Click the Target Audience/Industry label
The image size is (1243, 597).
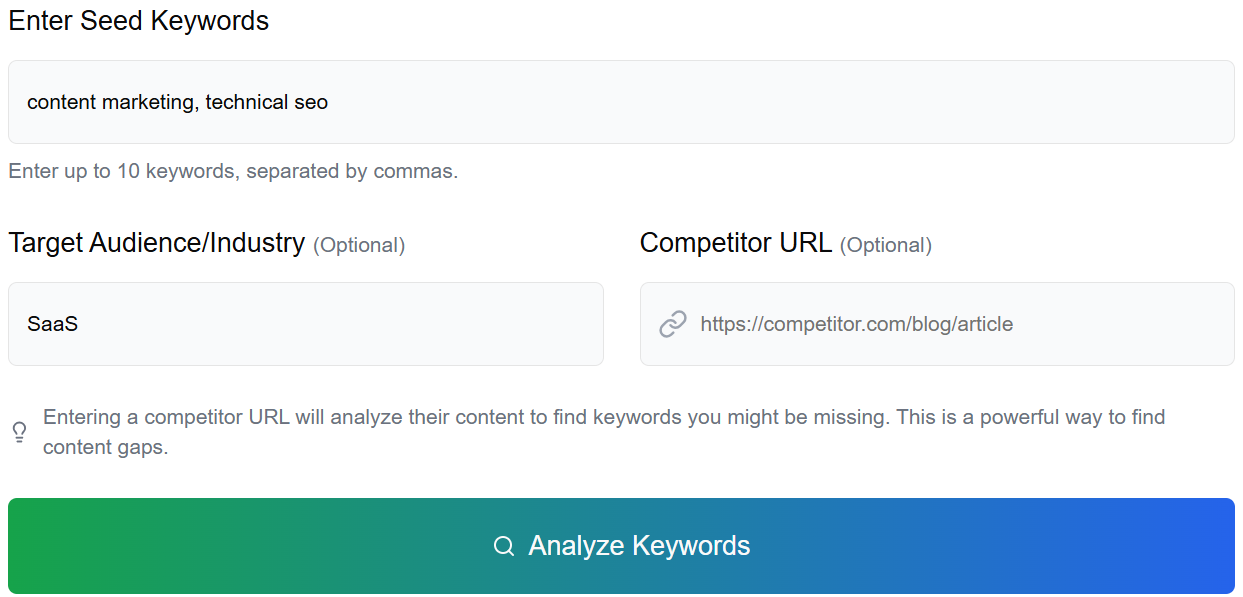pyautogui.click(x=157, y=243)
